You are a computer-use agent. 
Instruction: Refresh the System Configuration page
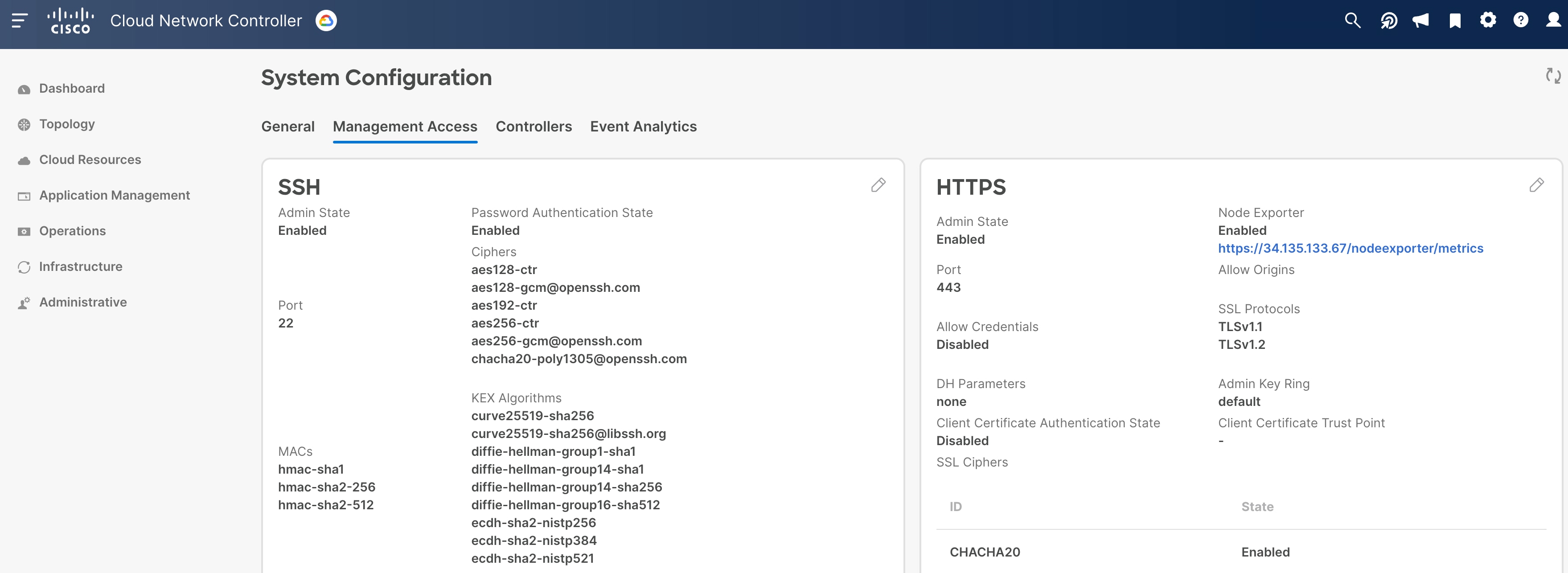point(1553,76)
